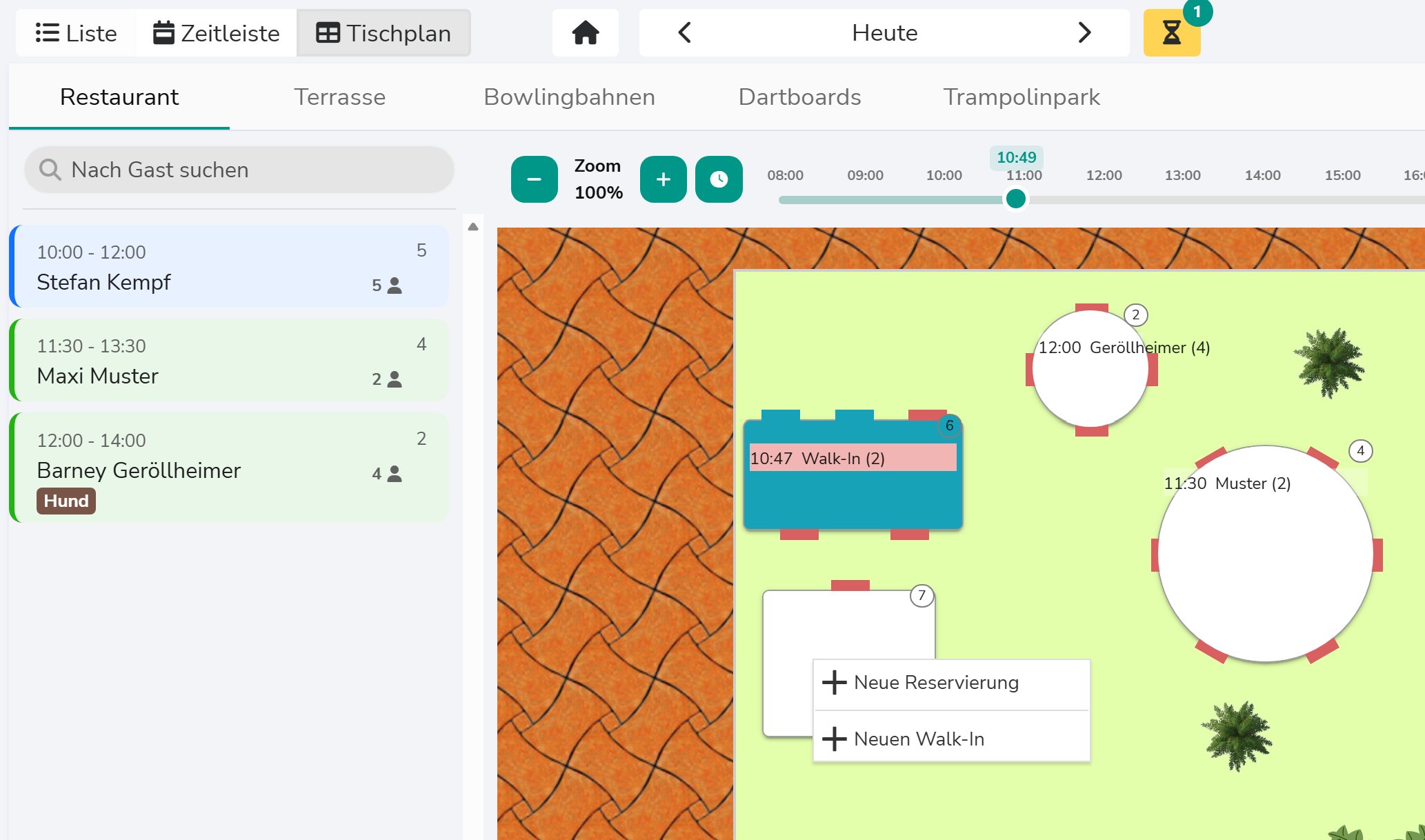This screenshot has width=1425, height=840.
Task: Switch to the Terrasse tab
Action: [339, 97]
